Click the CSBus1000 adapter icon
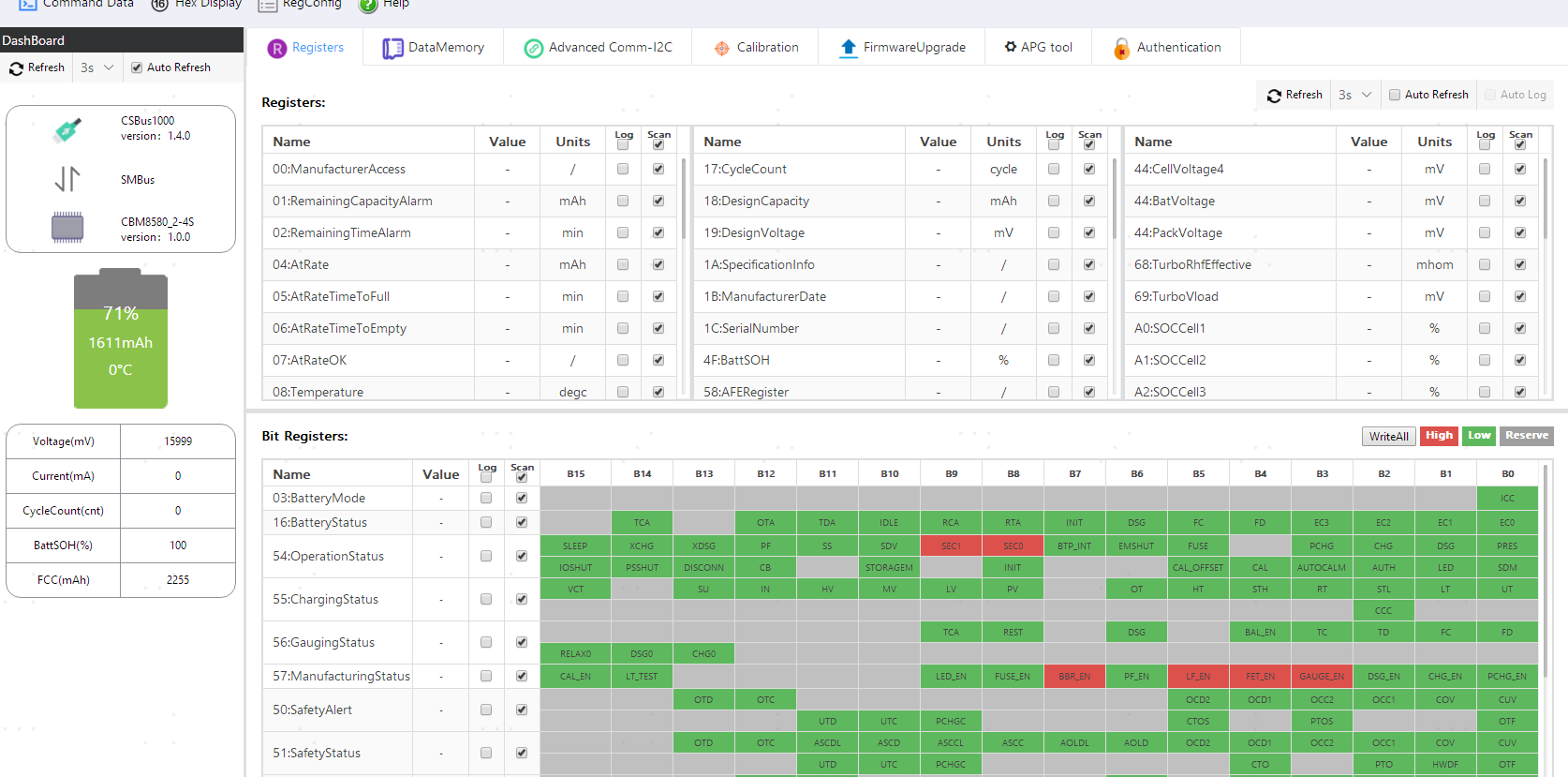Screen dimensions: 1568x777 point(67,129)
